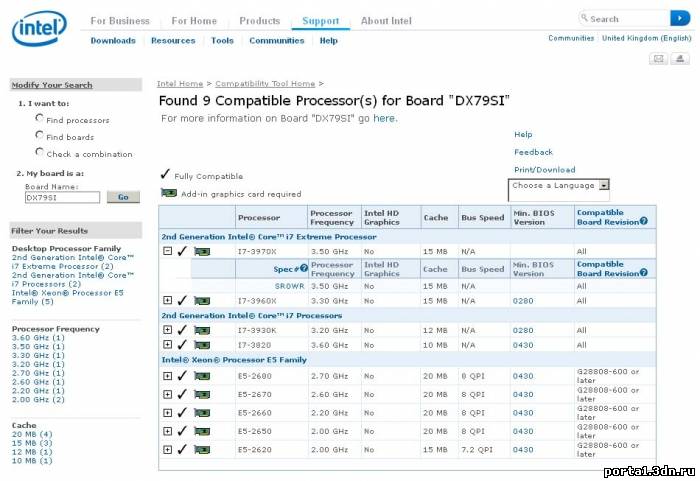Click the add-in graphics card legend icon
Image resolution: width=700 pixels, height=481 pixels.
[169, 193]
